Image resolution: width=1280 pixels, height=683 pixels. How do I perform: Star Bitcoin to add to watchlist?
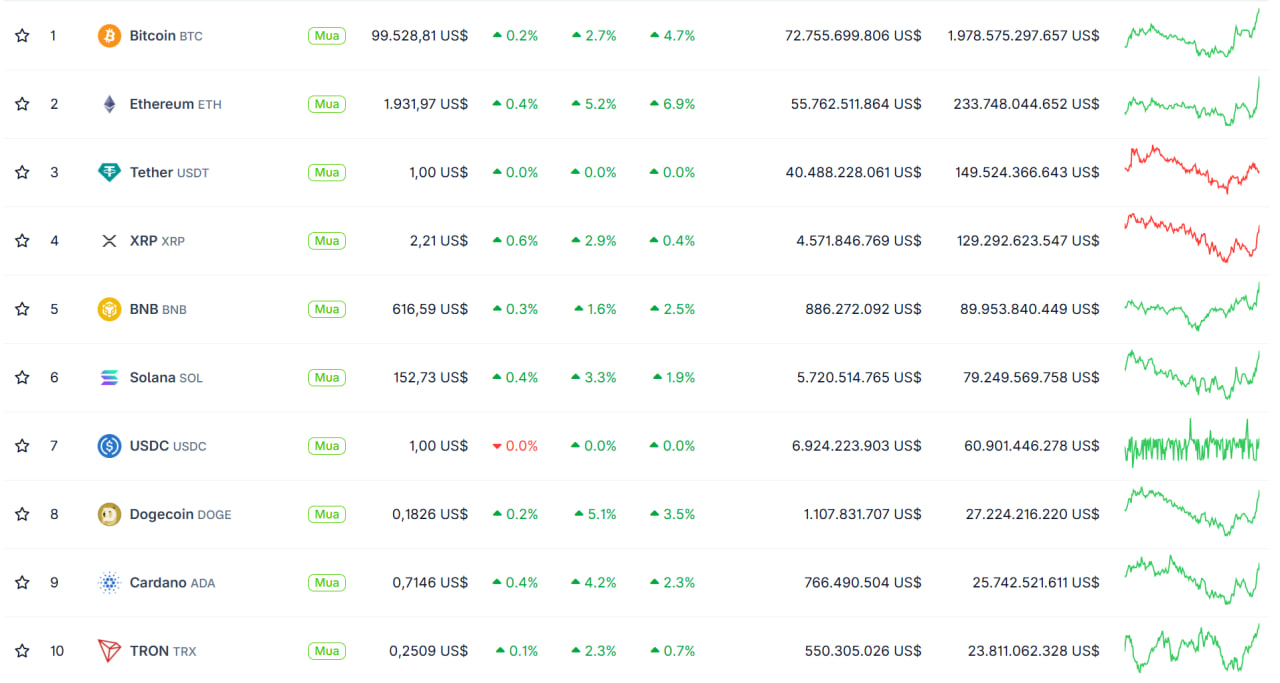click(x=22, y=36)
